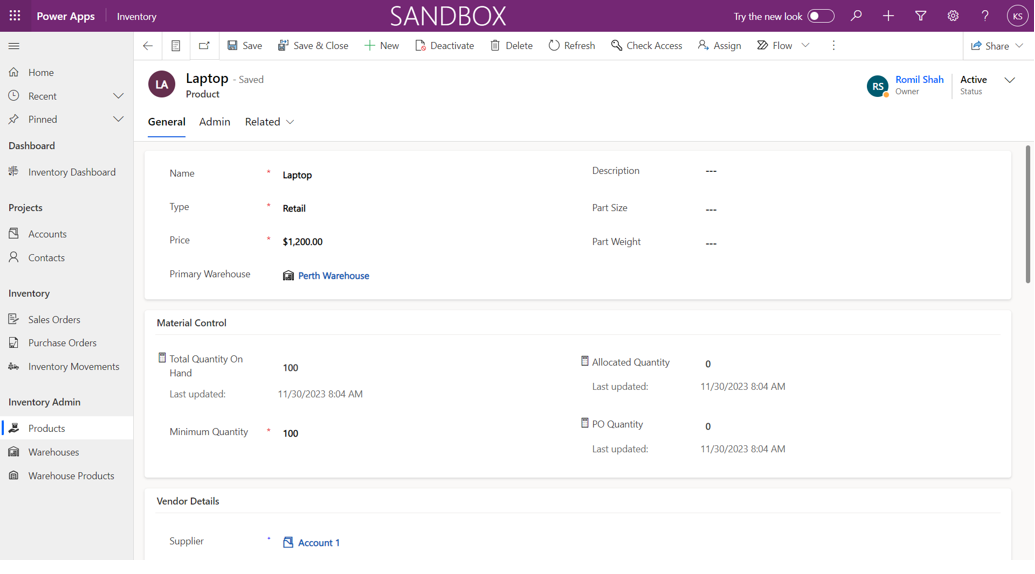Click the Minimum Quantity input field

click(x=400, y=433)
